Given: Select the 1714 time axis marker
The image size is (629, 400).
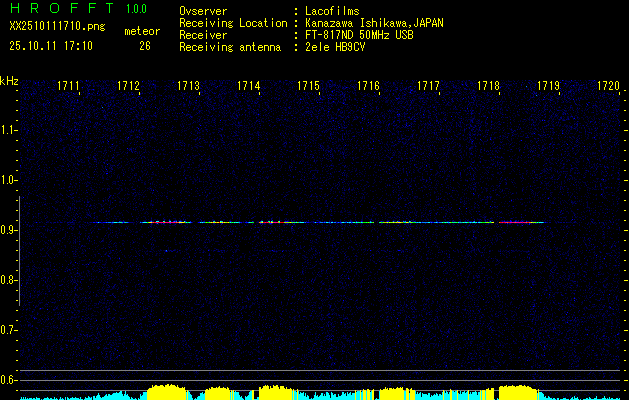Looking at the screenshot, I should click(249, 87).
